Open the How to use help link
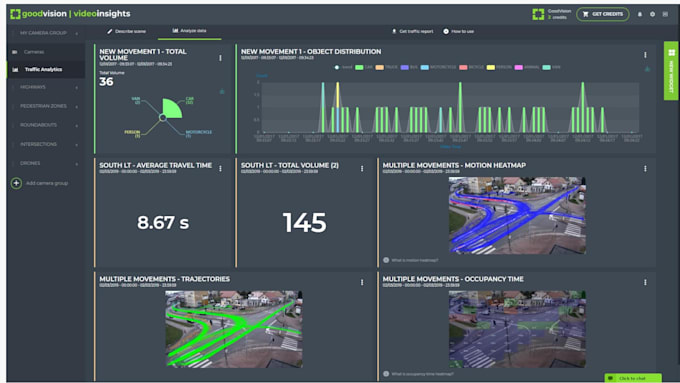The height and width of the screenshot is (383, 680). 459,31
